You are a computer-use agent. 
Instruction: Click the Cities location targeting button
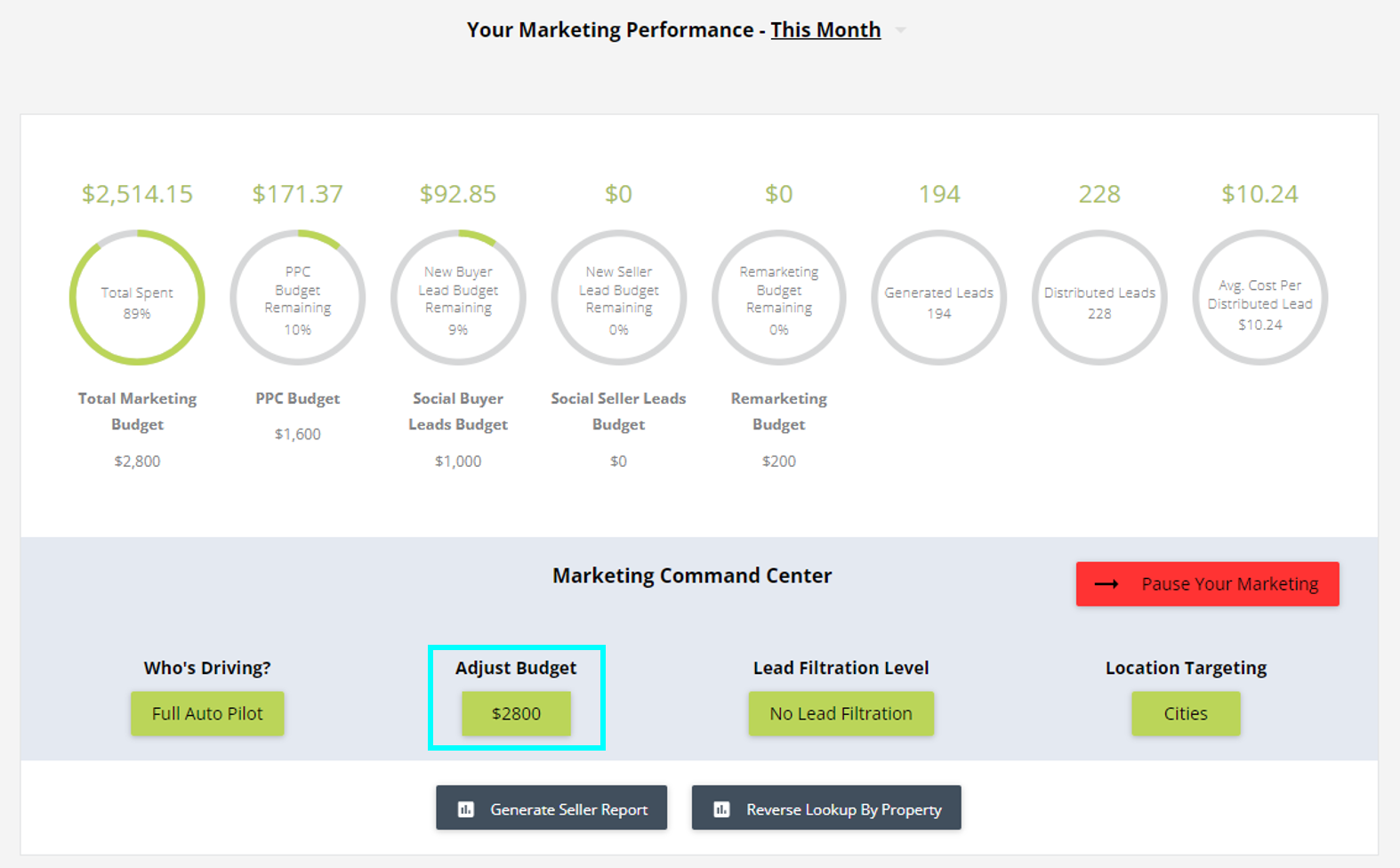tap(1186, 713)
